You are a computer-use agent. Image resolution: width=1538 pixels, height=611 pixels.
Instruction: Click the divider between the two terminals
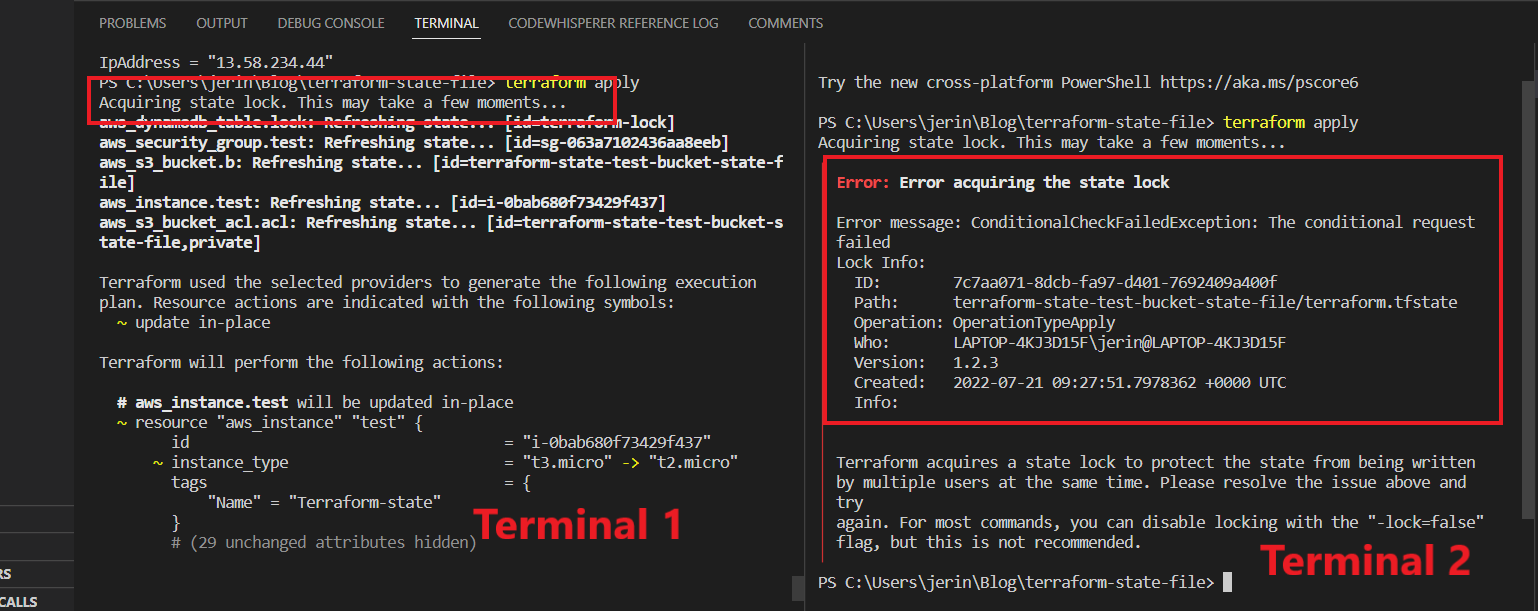(805, 300)
